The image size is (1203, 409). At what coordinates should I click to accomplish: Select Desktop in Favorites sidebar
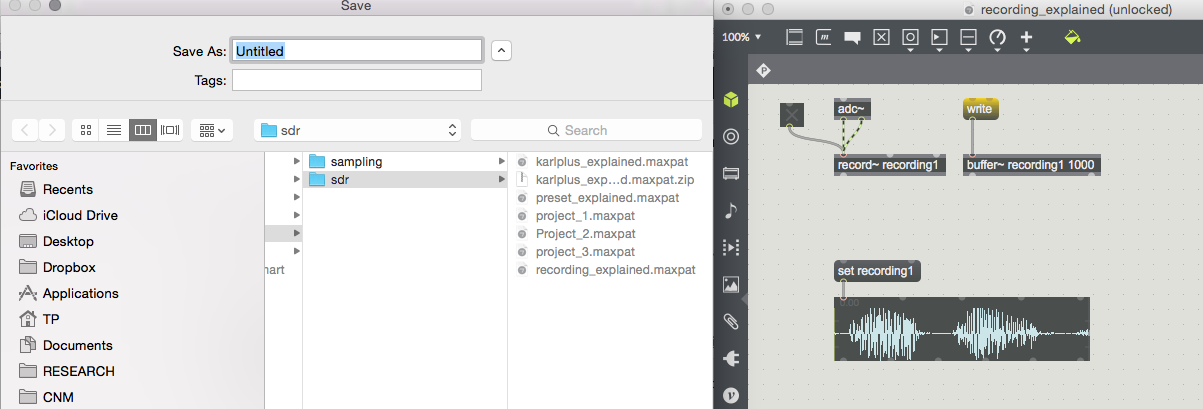(68, 241)
